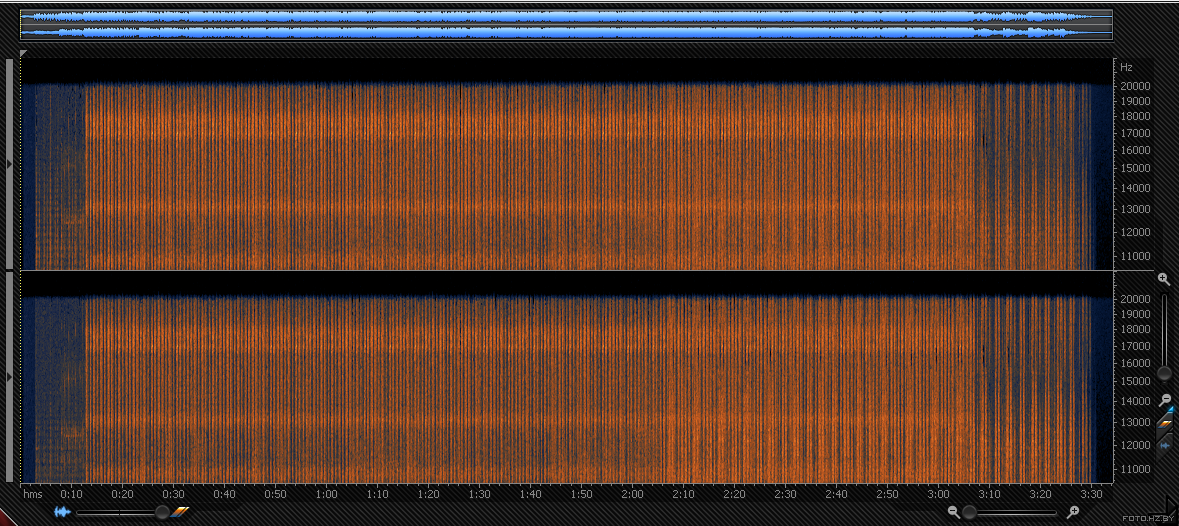Click the waveform/spectrogram blend slider knob
This screenshot has width=1179, height=526.
tap(162, 512)
